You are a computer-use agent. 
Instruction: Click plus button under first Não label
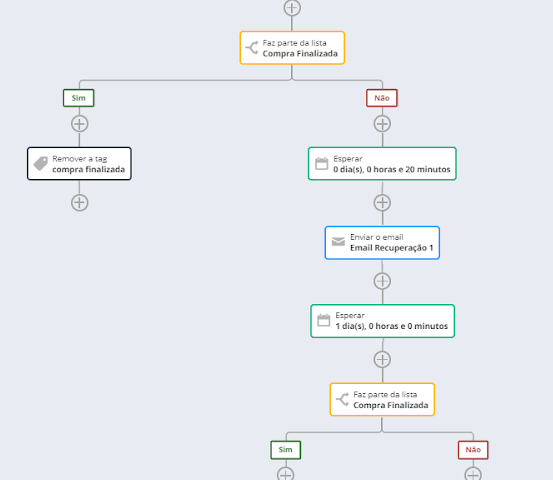(x=382, y=124)
